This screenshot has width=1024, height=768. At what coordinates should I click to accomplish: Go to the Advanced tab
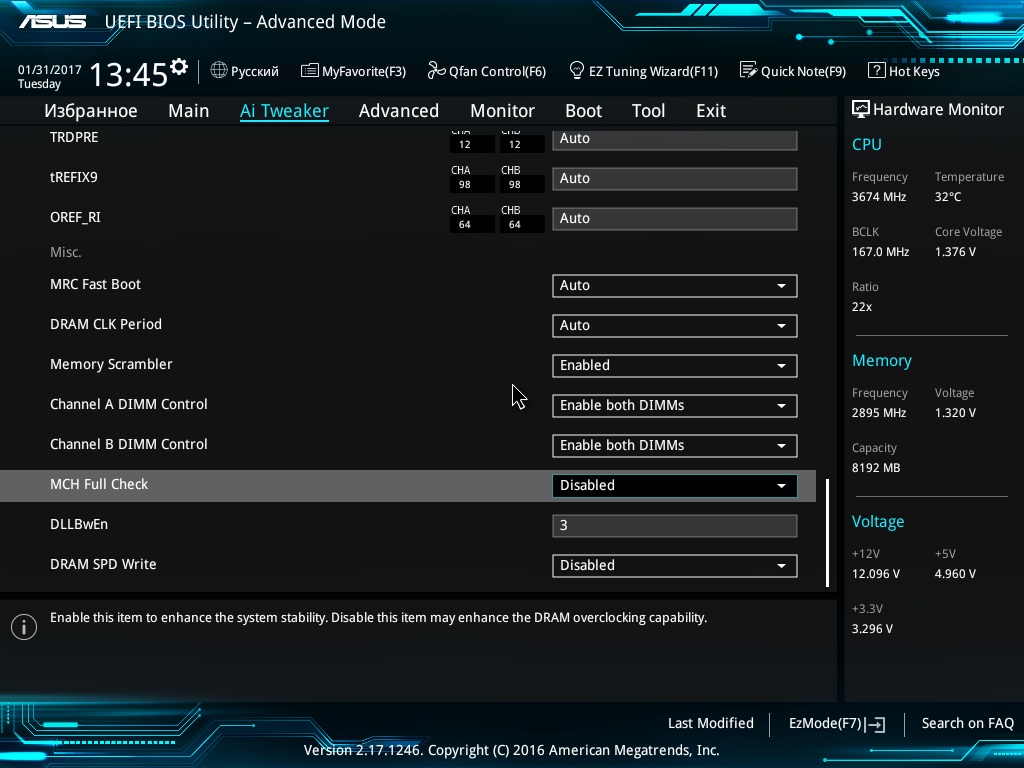[399, 111]
